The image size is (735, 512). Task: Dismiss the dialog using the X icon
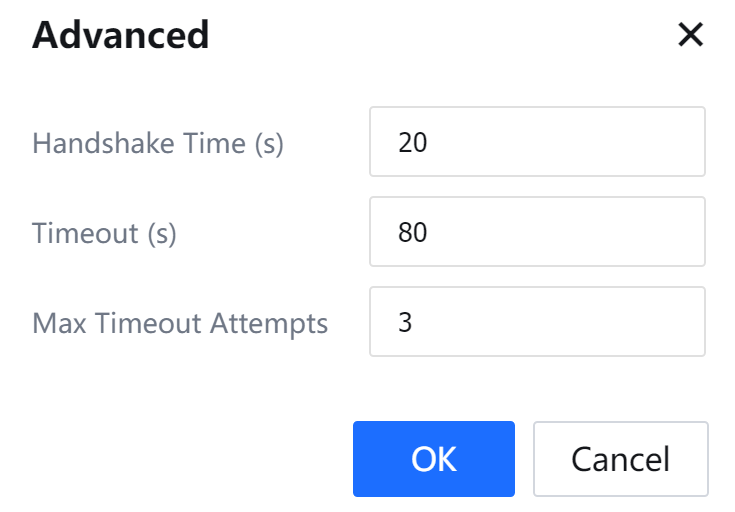pyautogui.click(x=691, y=36)
